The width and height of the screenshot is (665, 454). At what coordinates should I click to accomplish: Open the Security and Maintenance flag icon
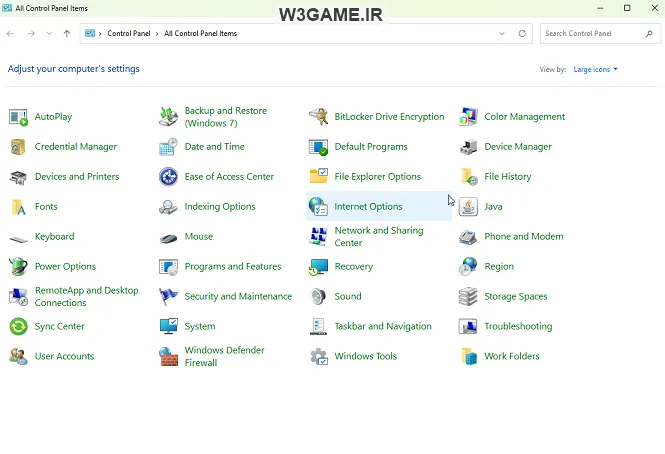168,297
